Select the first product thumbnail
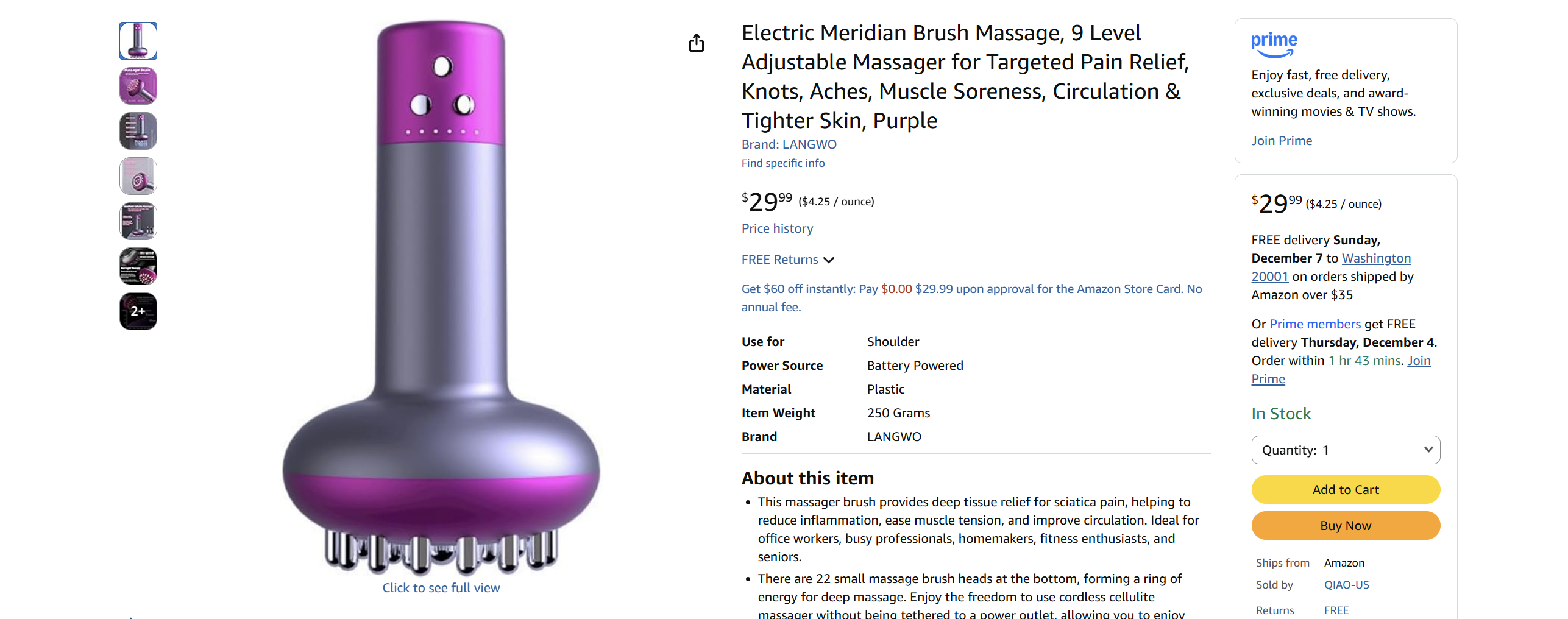1568x619 pixels. [138, 40]
